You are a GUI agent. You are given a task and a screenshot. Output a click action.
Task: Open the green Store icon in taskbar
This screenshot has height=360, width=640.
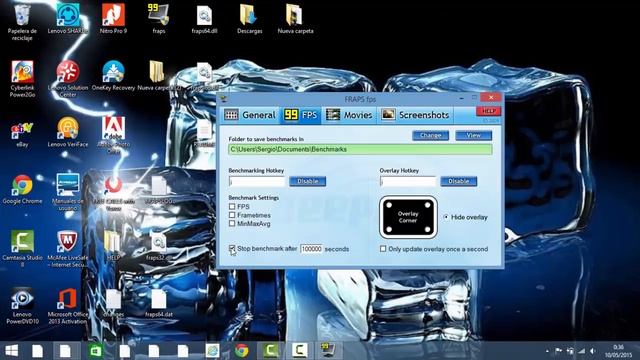tap(96, 351)
